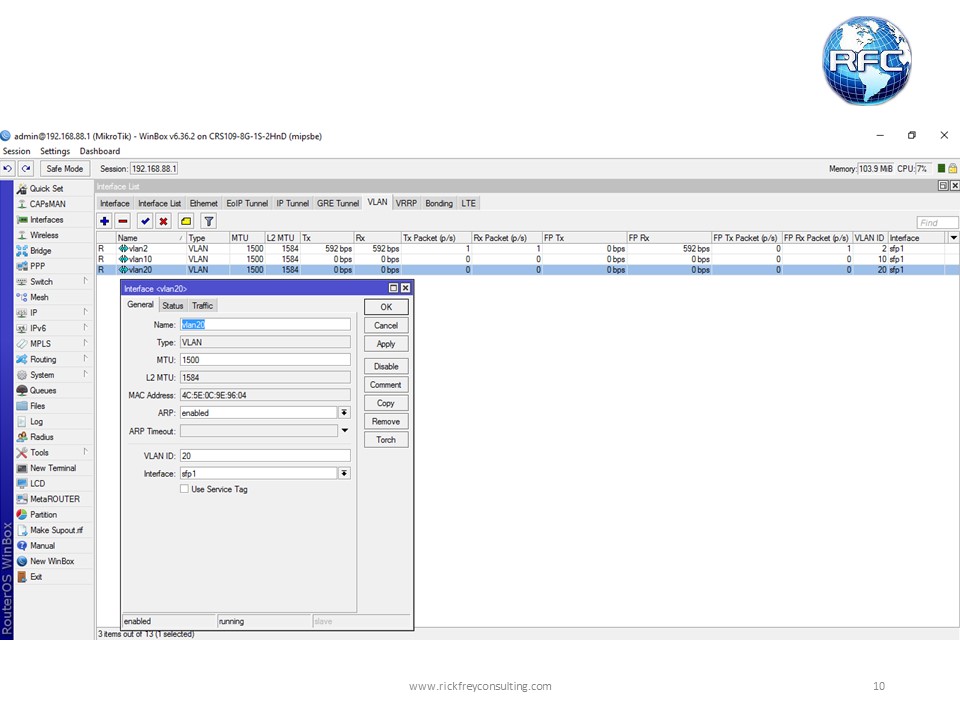The image size is (960, 720).
Task: Switch to the GRE Tunnel tab
Action: click(337, 203)
